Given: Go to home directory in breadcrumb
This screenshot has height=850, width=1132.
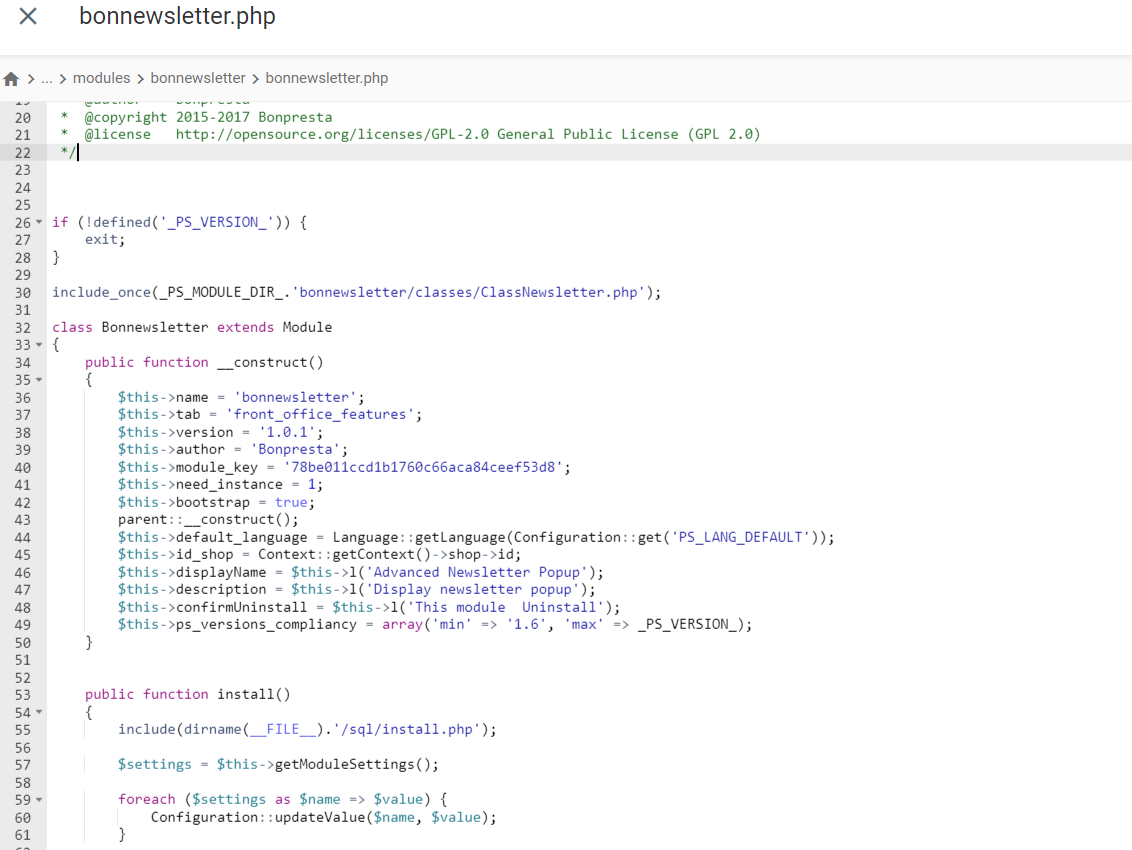Looking at the screenshot, I should (11, 79).
